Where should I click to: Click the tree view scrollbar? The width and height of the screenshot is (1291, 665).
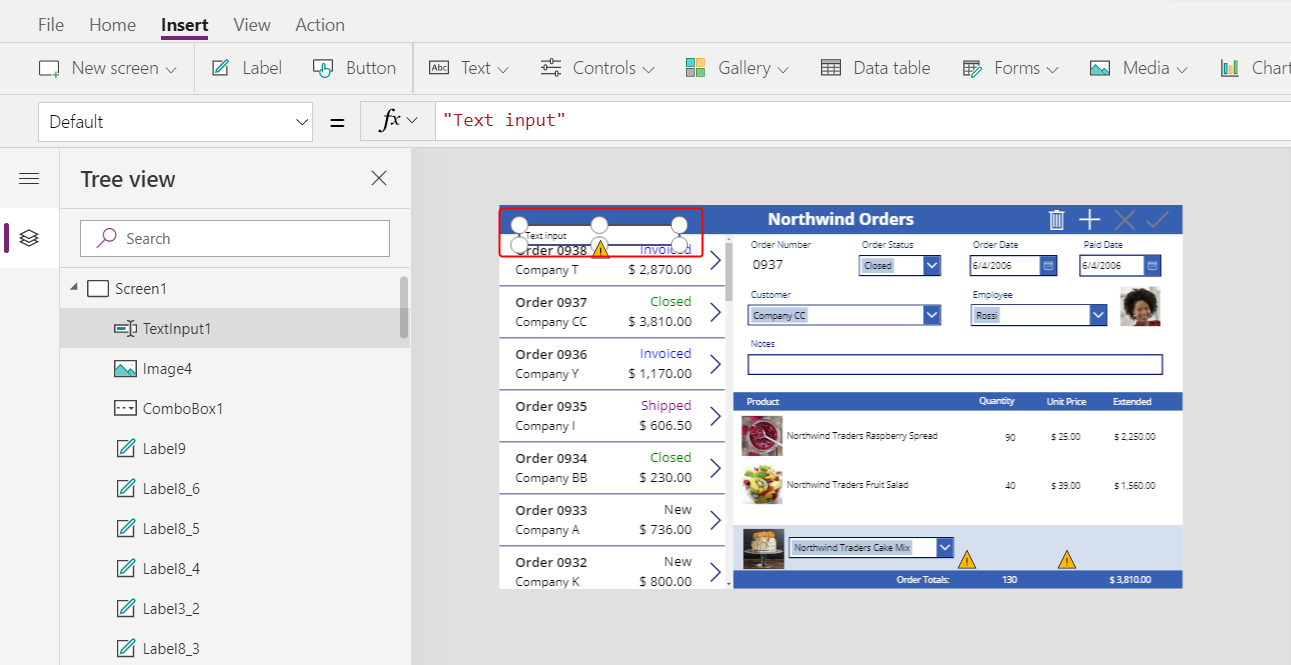point(404,307)
